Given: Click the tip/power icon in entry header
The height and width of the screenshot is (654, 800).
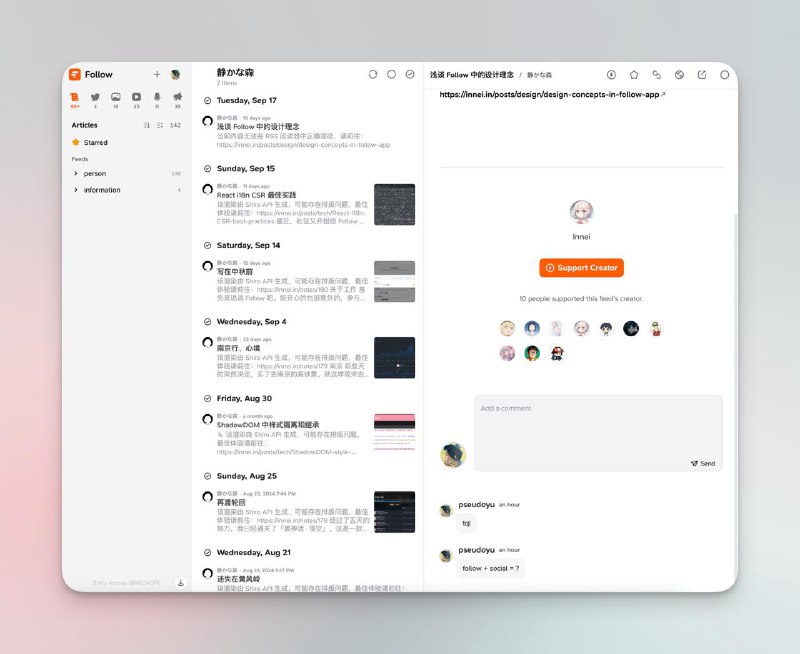Looking at the screenshot, I should pos(612,74).
